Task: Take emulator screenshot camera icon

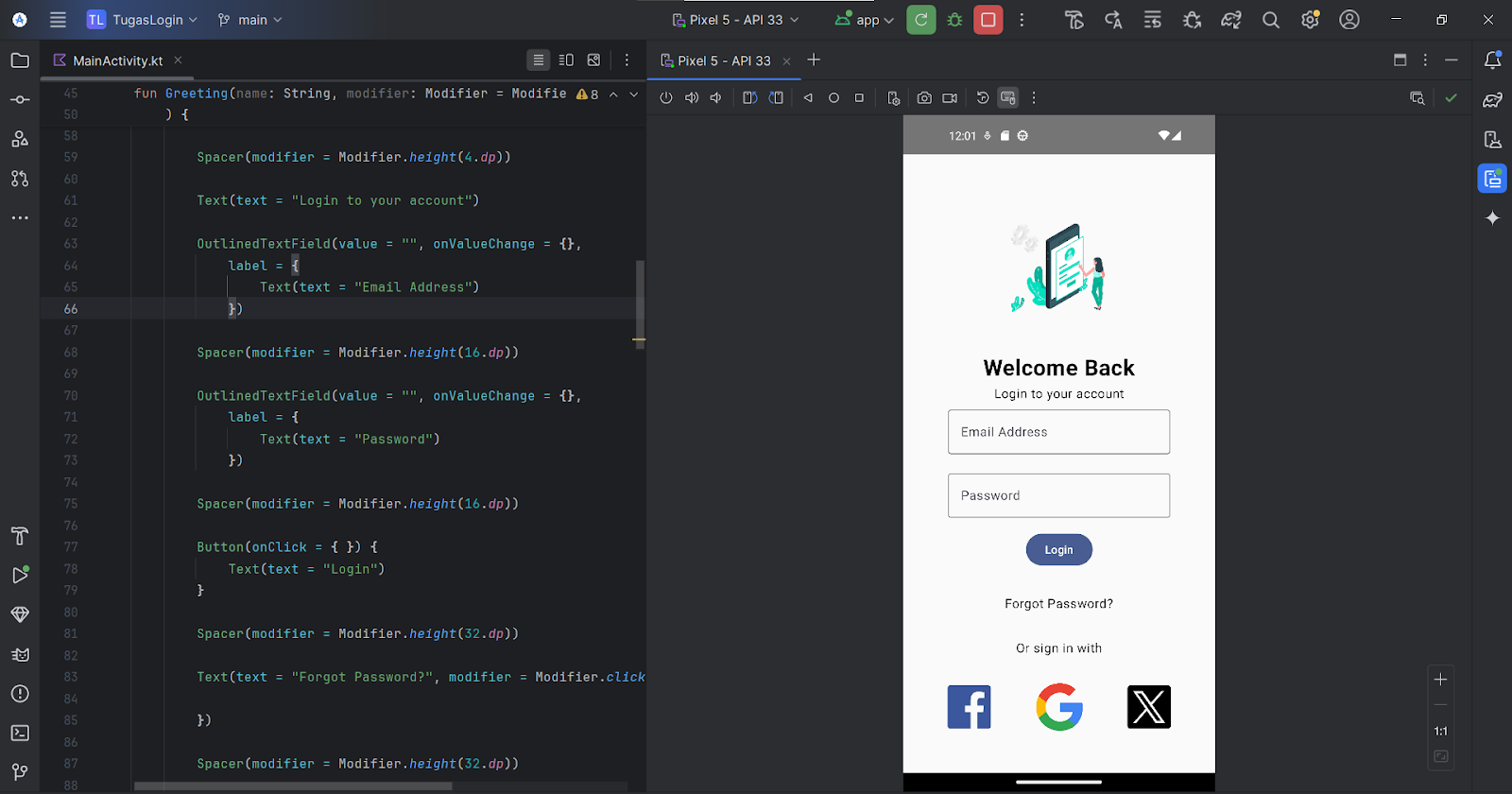Action: (x=924, y=97)
